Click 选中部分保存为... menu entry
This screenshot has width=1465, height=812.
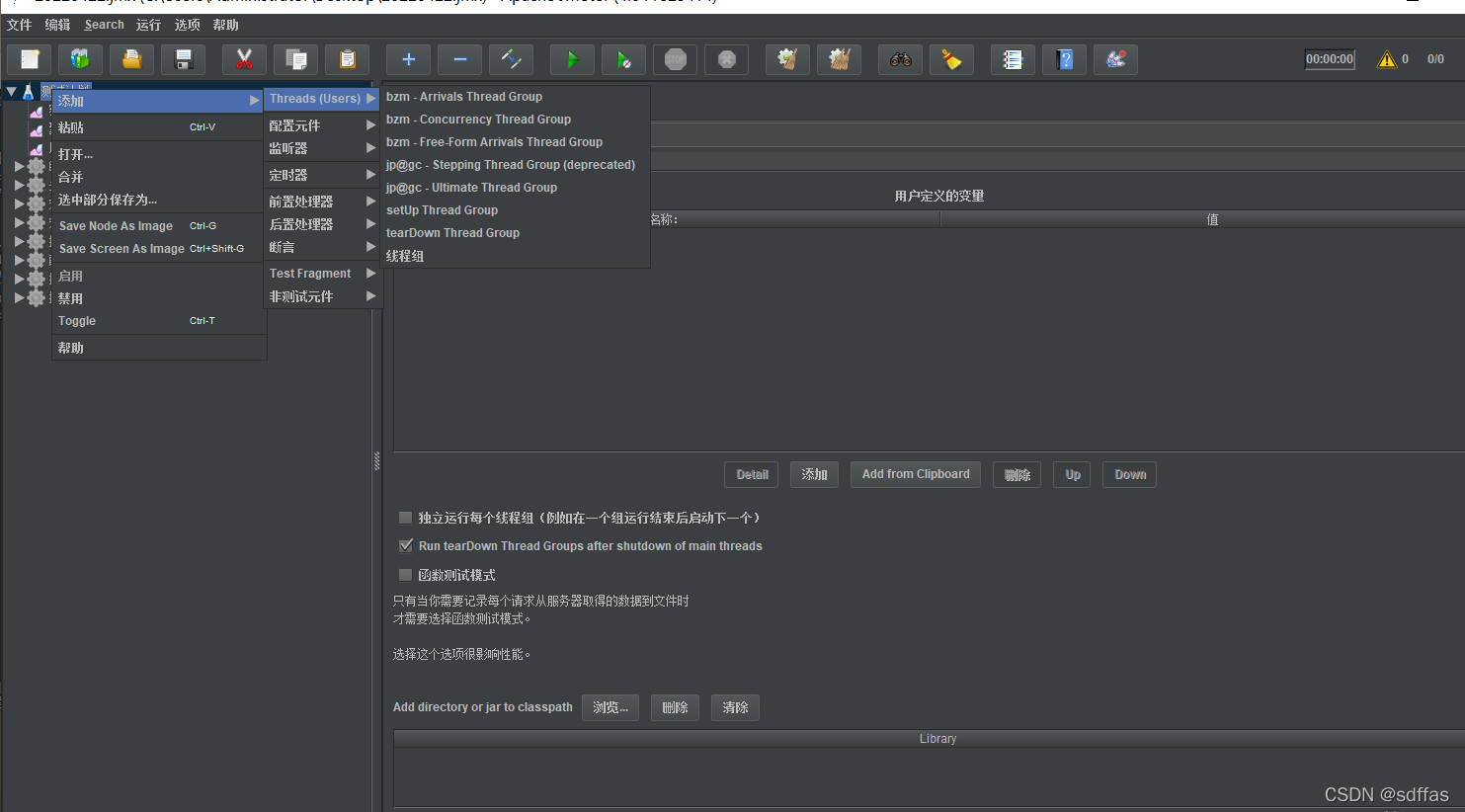click(158, 200)
